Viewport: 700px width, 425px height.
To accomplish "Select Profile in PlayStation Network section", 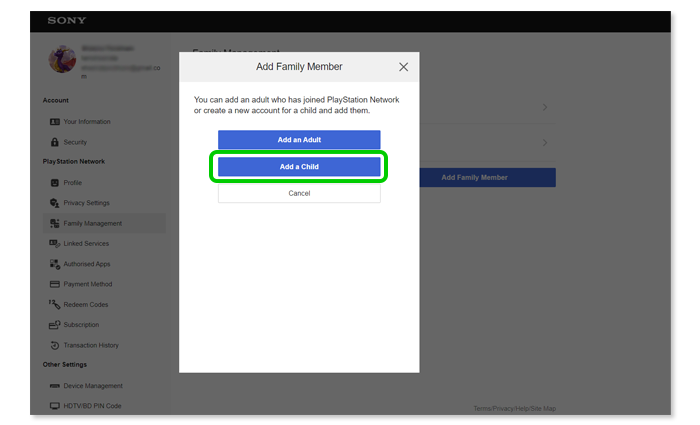I will [x=72, y=183].
